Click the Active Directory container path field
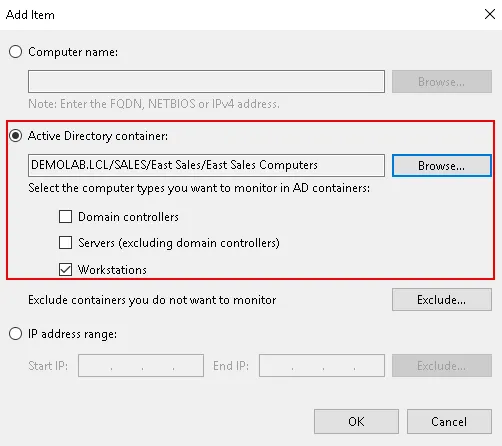Image resolution: width=502 pixels, height=446 pixels. (206, 165)
